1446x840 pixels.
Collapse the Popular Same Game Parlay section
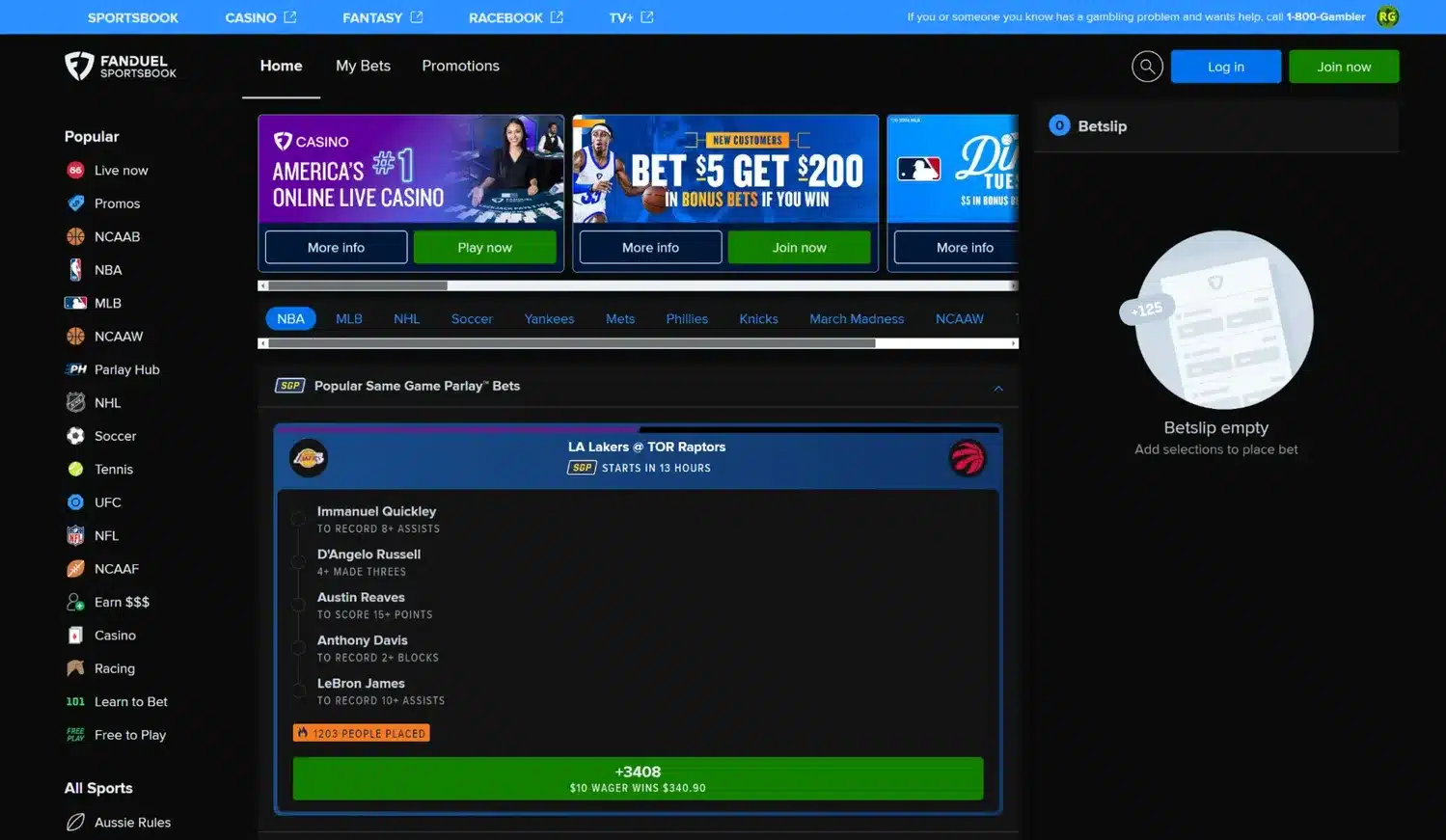coord(998,388)
